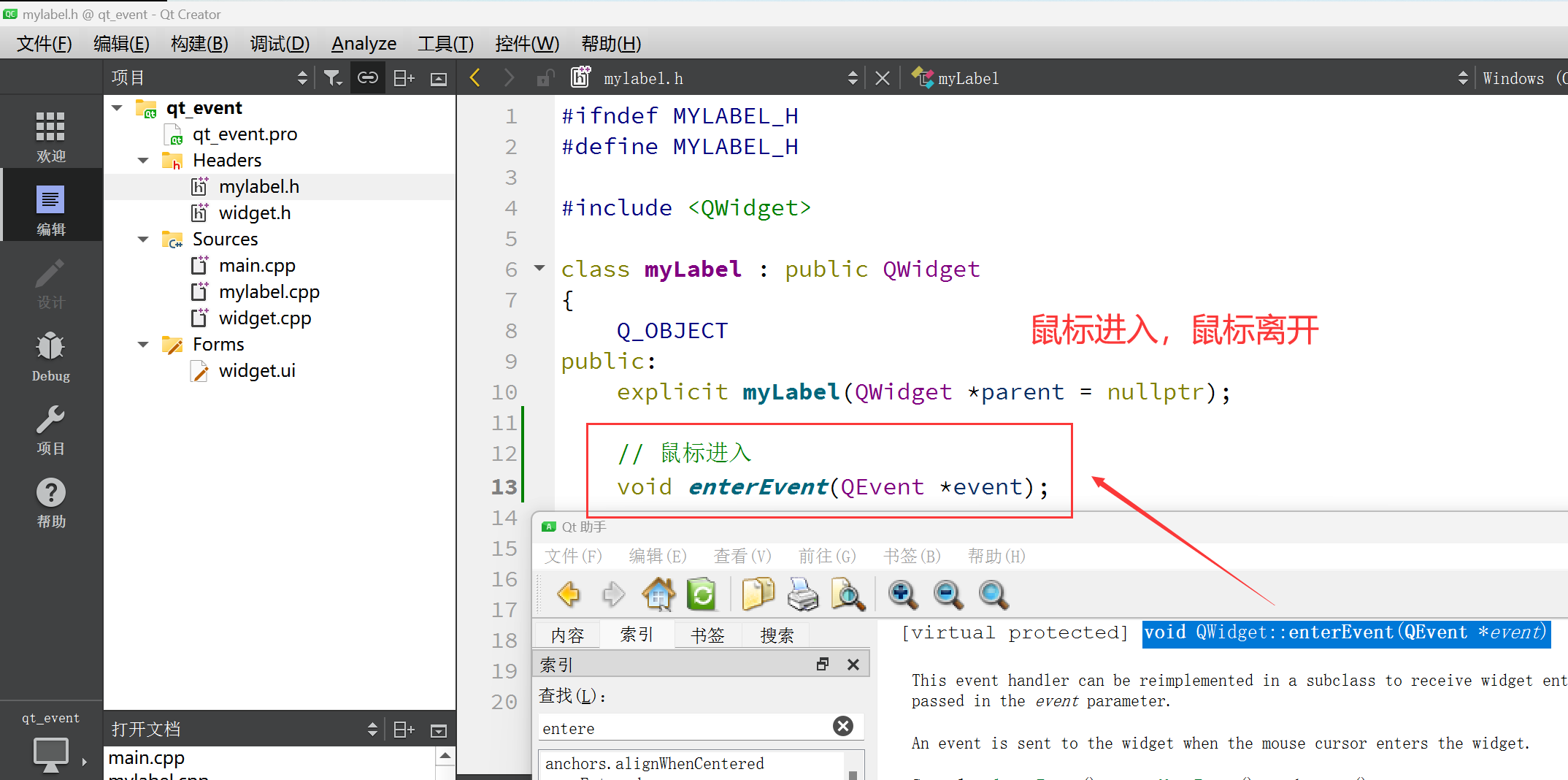Viewport: 1568px width, 780px height.
Task: Collapse the Headers folder
Action: tap(143, 161)
